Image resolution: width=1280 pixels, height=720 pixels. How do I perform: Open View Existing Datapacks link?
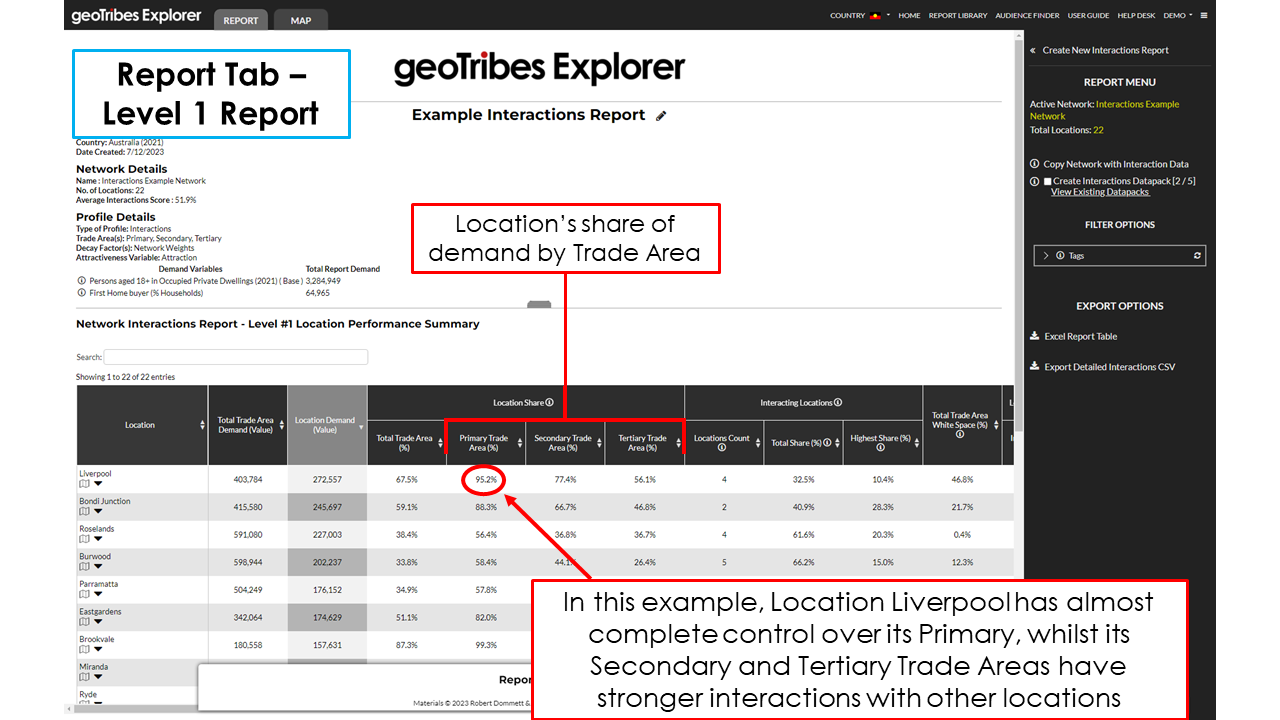pos(1100,192)
